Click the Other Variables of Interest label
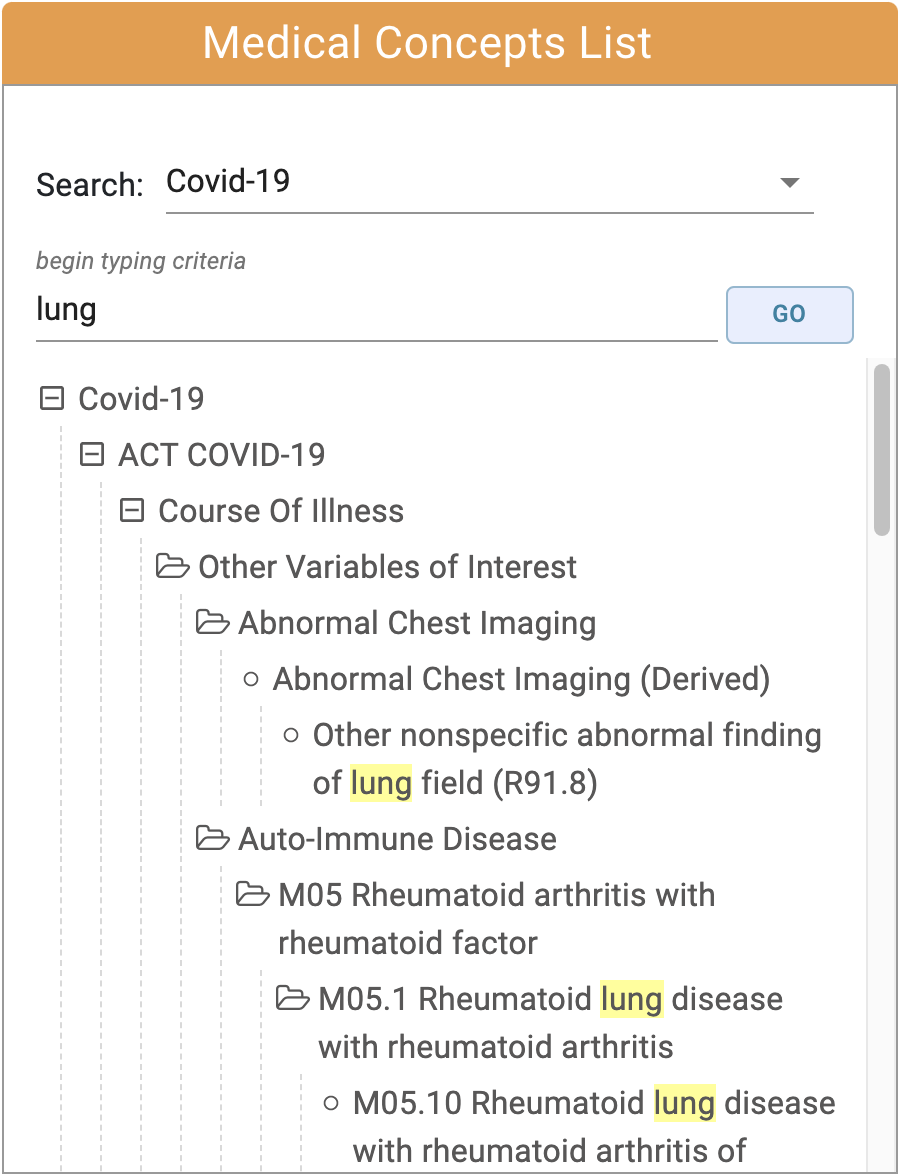This screenshot has height=1176, width=900. tap(387, 567)
